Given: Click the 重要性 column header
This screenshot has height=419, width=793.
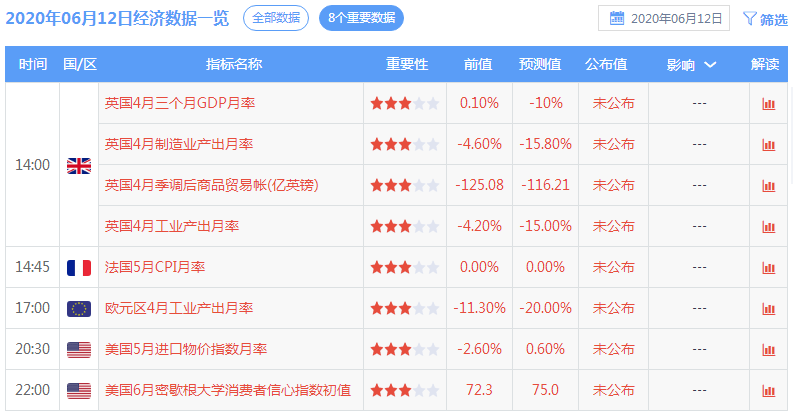Looking at the screenshot, I should (407, 64).
